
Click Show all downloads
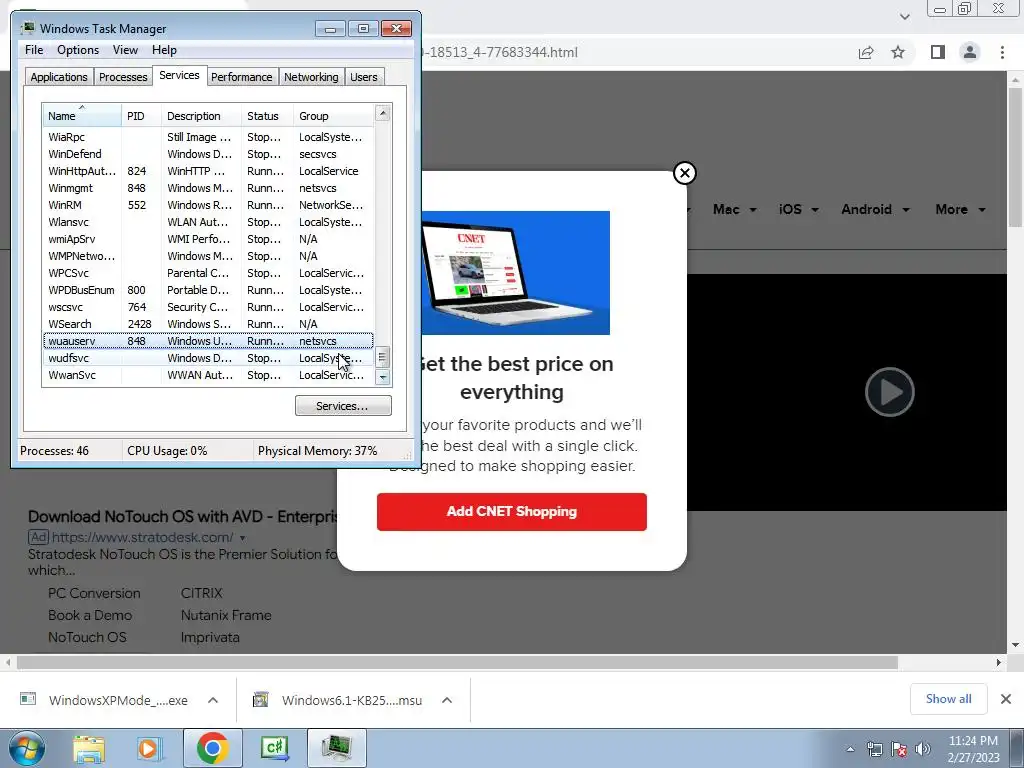coord(948,699)
